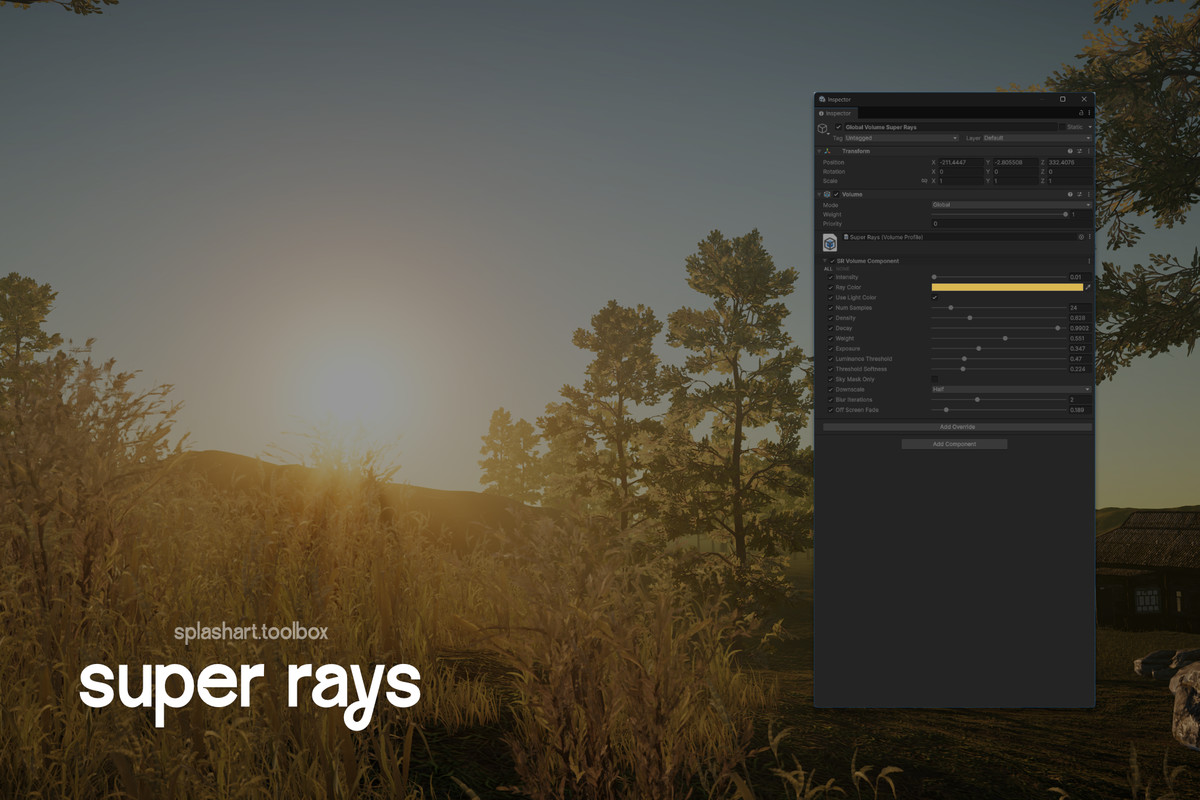Toggle Global Volume Super Rays active checkbox
1200x800 pixels.
838,127
